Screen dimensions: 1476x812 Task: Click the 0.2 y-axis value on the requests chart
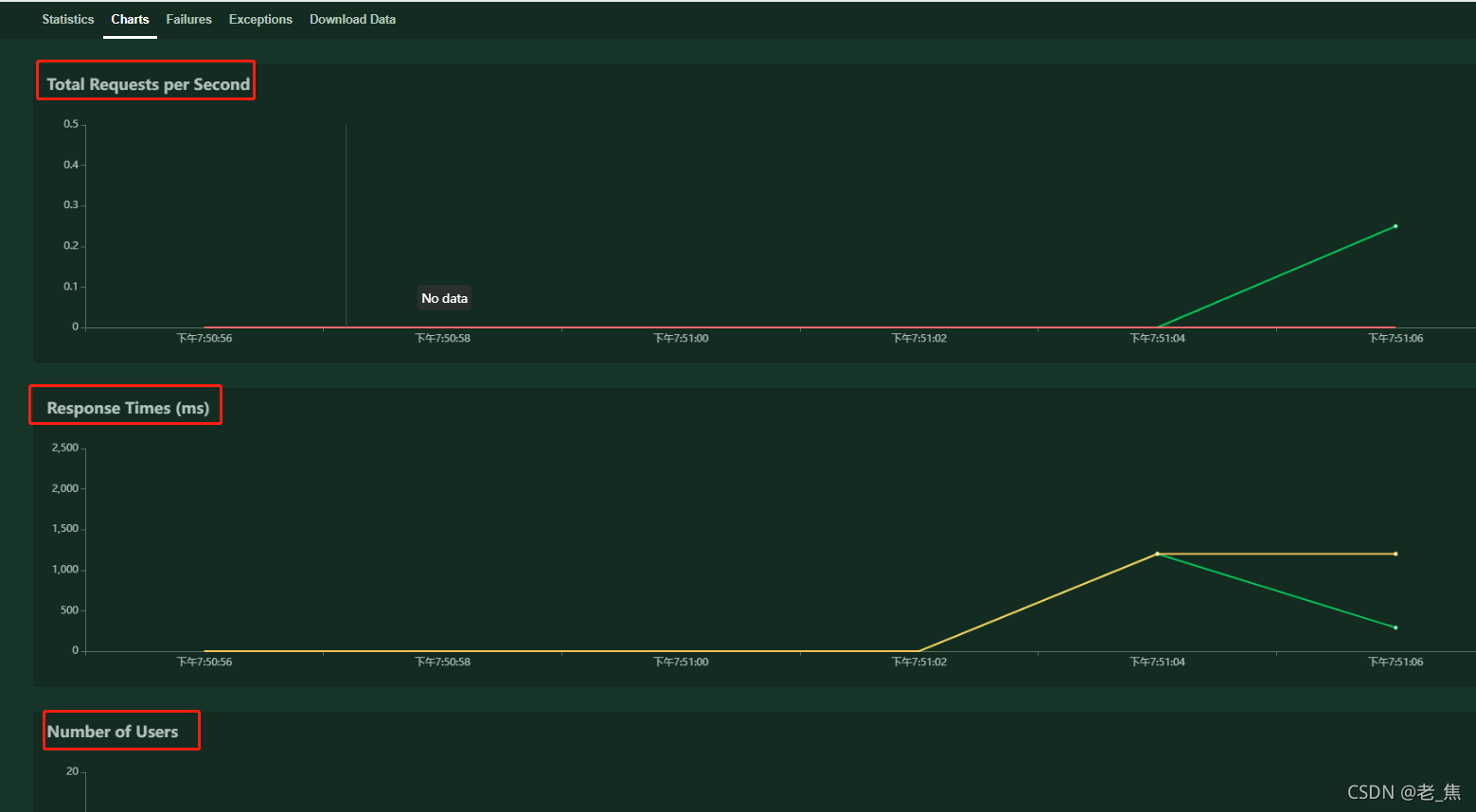[x=71, y=246]
